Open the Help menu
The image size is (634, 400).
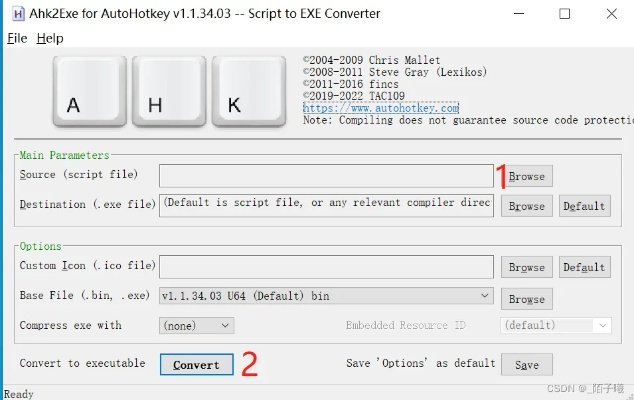(50, 38)
